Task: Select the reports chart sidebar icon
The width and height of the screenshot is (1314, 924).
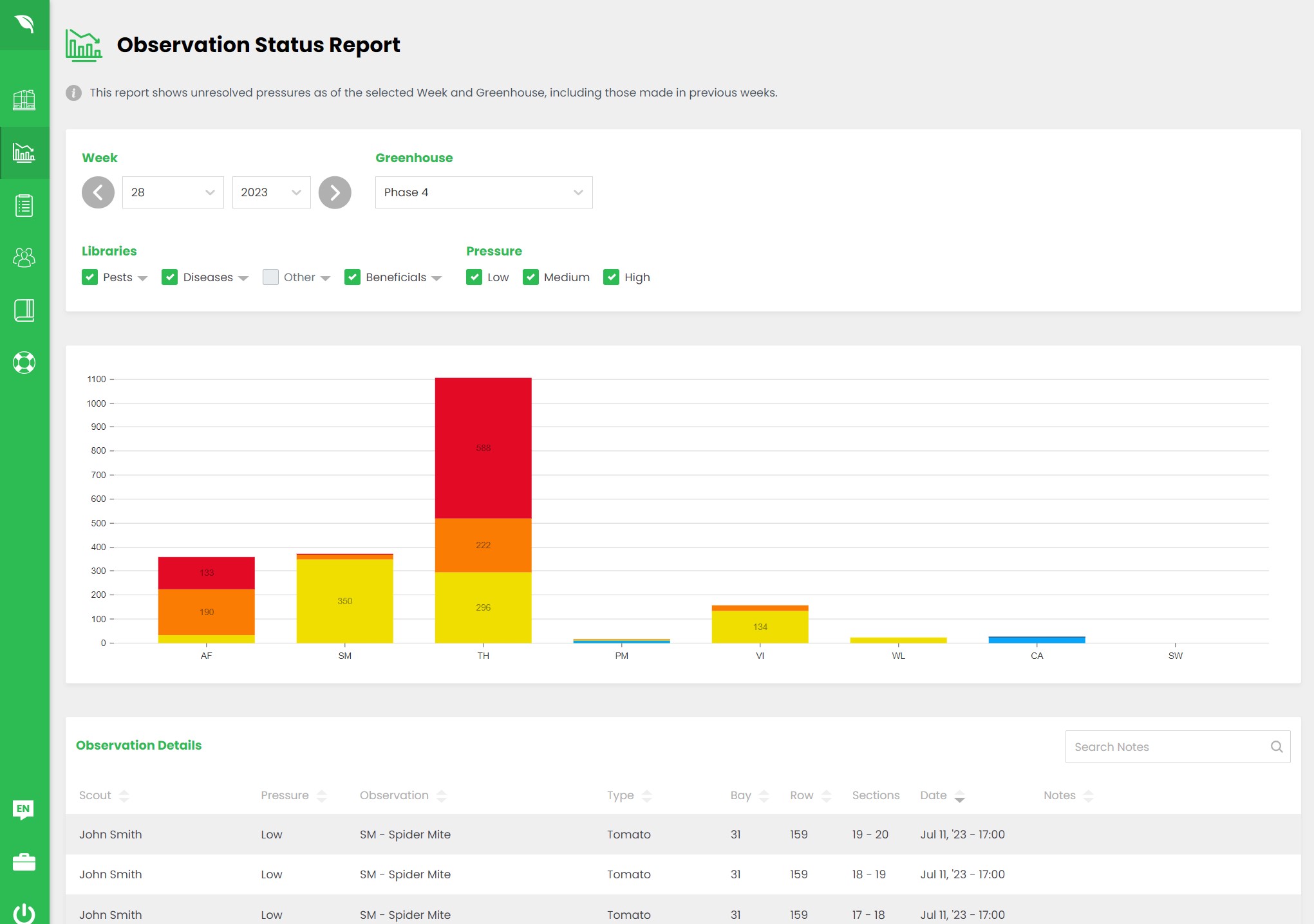Action: coord(24,152)
